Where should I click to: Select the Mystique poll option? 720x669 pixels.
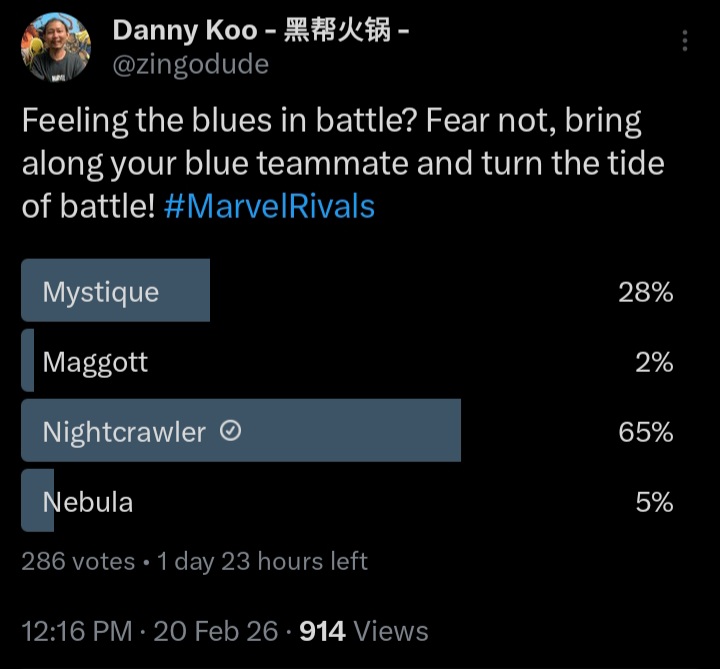[347, 290]
